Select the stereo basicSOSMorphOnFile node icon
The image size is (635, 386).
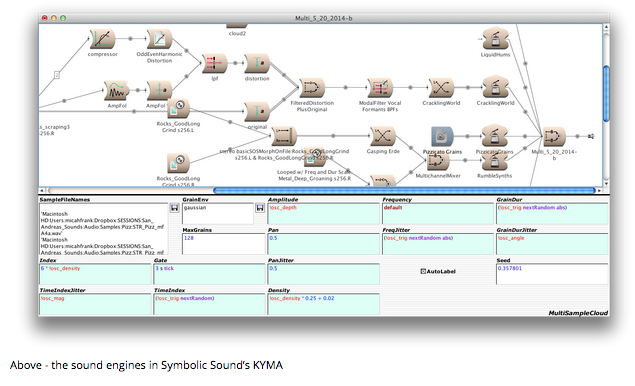[x=284, y=136]
